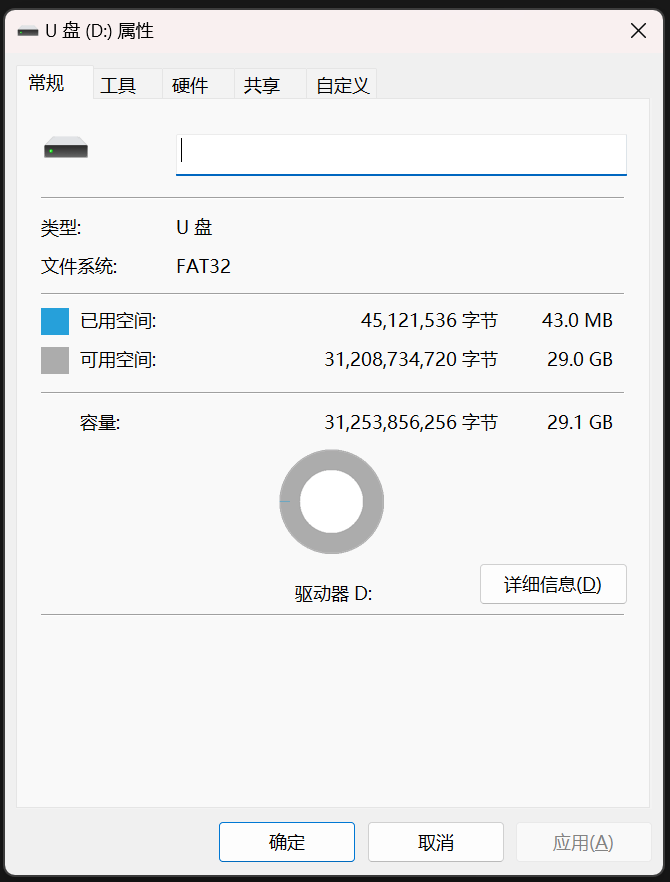
Task: Click the greyed-out 应用(A) button
Action: (583, 842)
